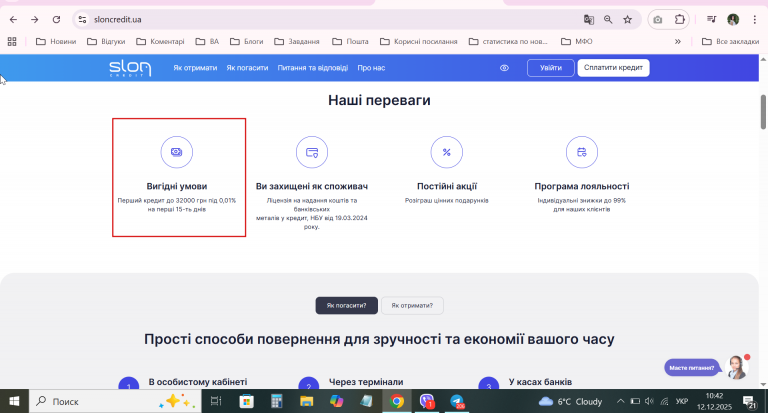
Task: Open the apps grid in bookmarks bar
Action: pos(12,42)
